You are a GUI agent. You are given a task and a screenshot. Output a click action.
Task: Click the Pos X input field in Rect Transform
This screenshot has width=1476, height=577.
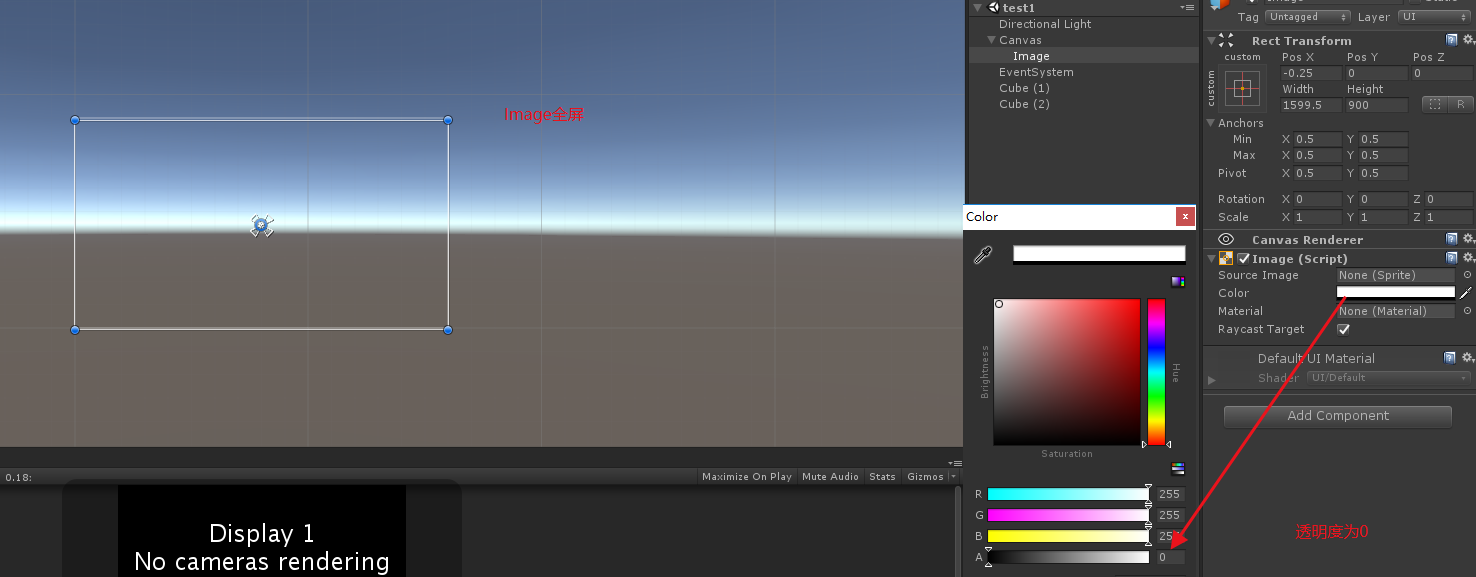1310,72
